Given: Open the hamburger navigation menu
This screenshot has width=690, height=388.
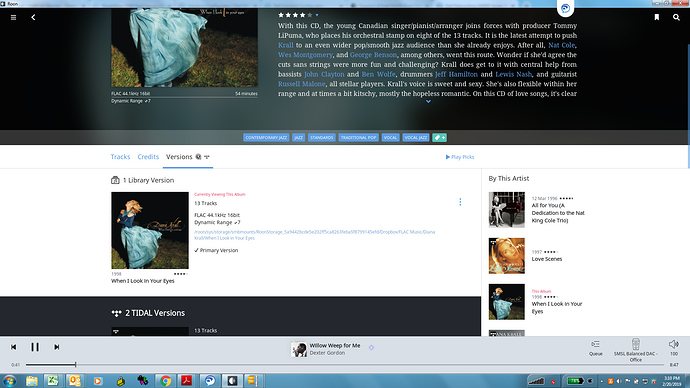Looking at the screenshot, I should tap(14, 18).
